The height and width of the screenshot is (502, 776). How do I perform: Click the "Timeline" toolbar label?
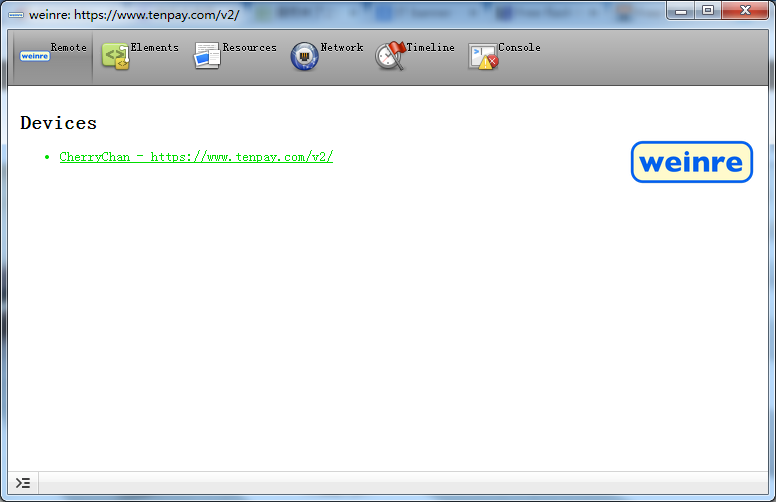[x=430, y=47]
